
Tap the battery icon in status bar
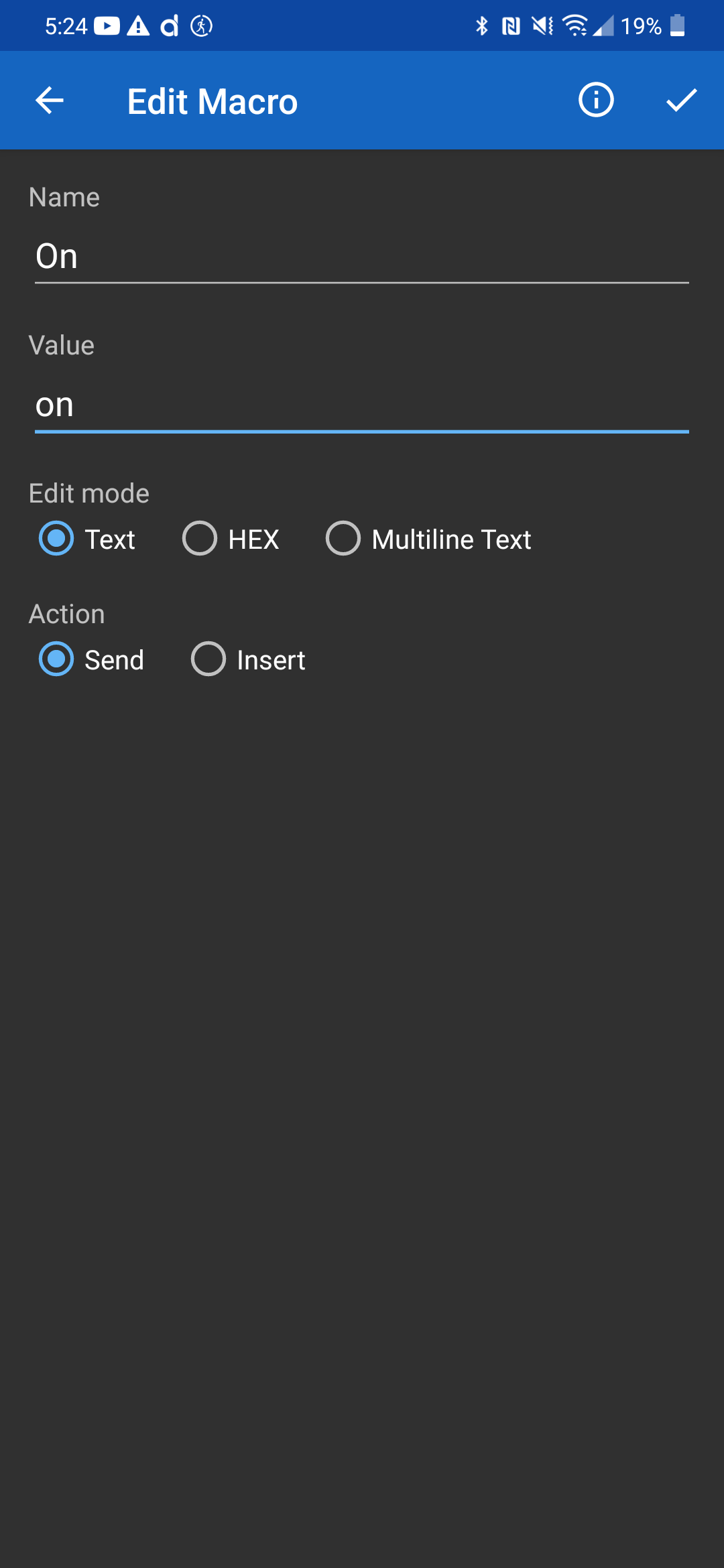pyautogui.click(x=678, y=26)
